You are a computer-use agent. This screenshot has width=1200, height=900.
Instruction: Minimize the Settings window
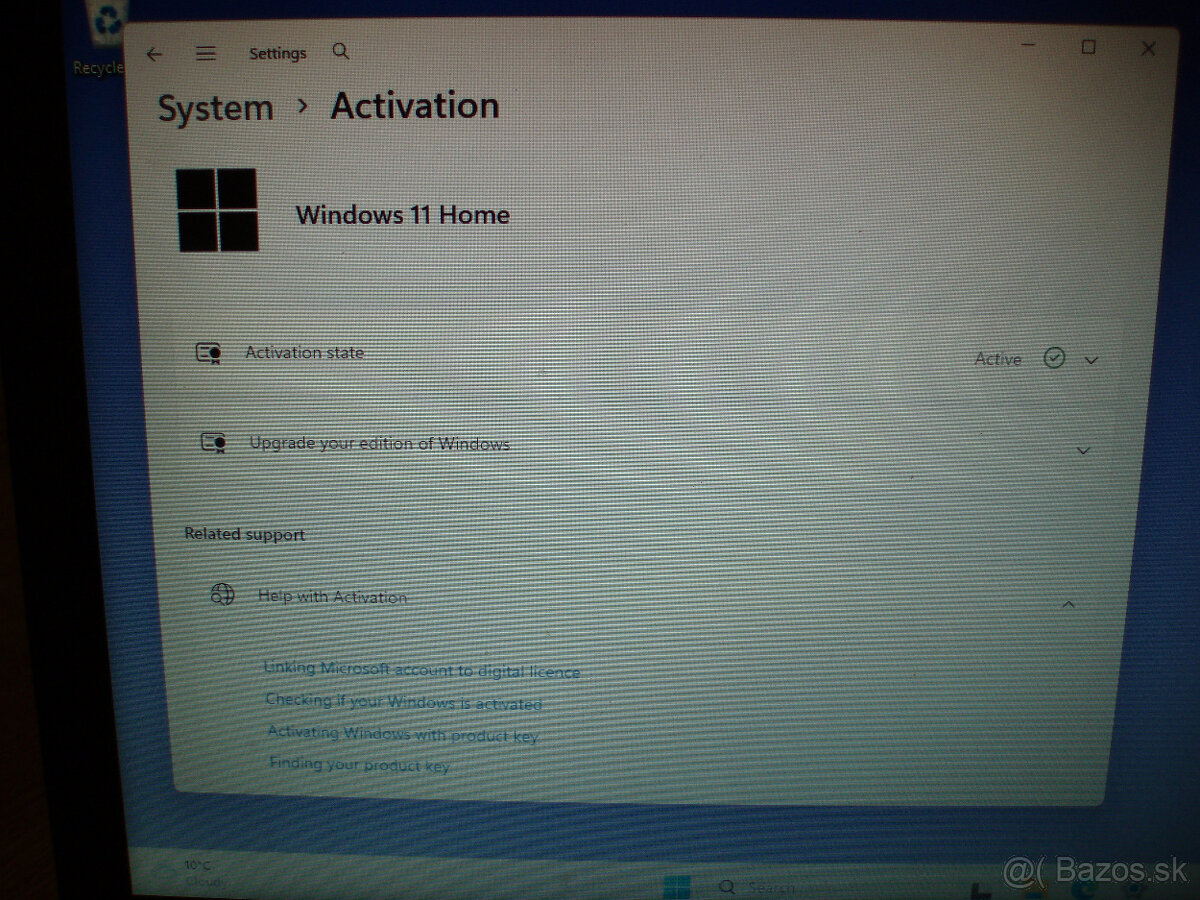(1029, 44)
